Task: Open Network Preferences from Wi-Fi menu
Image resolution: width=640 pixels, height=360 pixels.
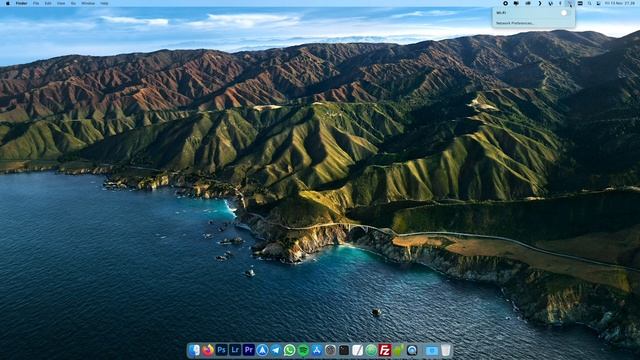Action: click(x=515, y=23)
